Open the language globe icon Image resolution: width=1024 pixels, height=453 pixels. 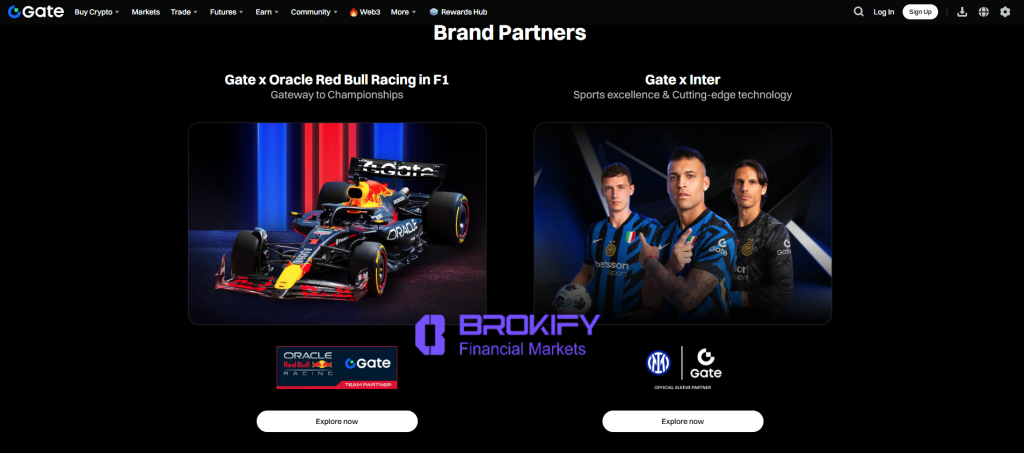pos(983,12)
